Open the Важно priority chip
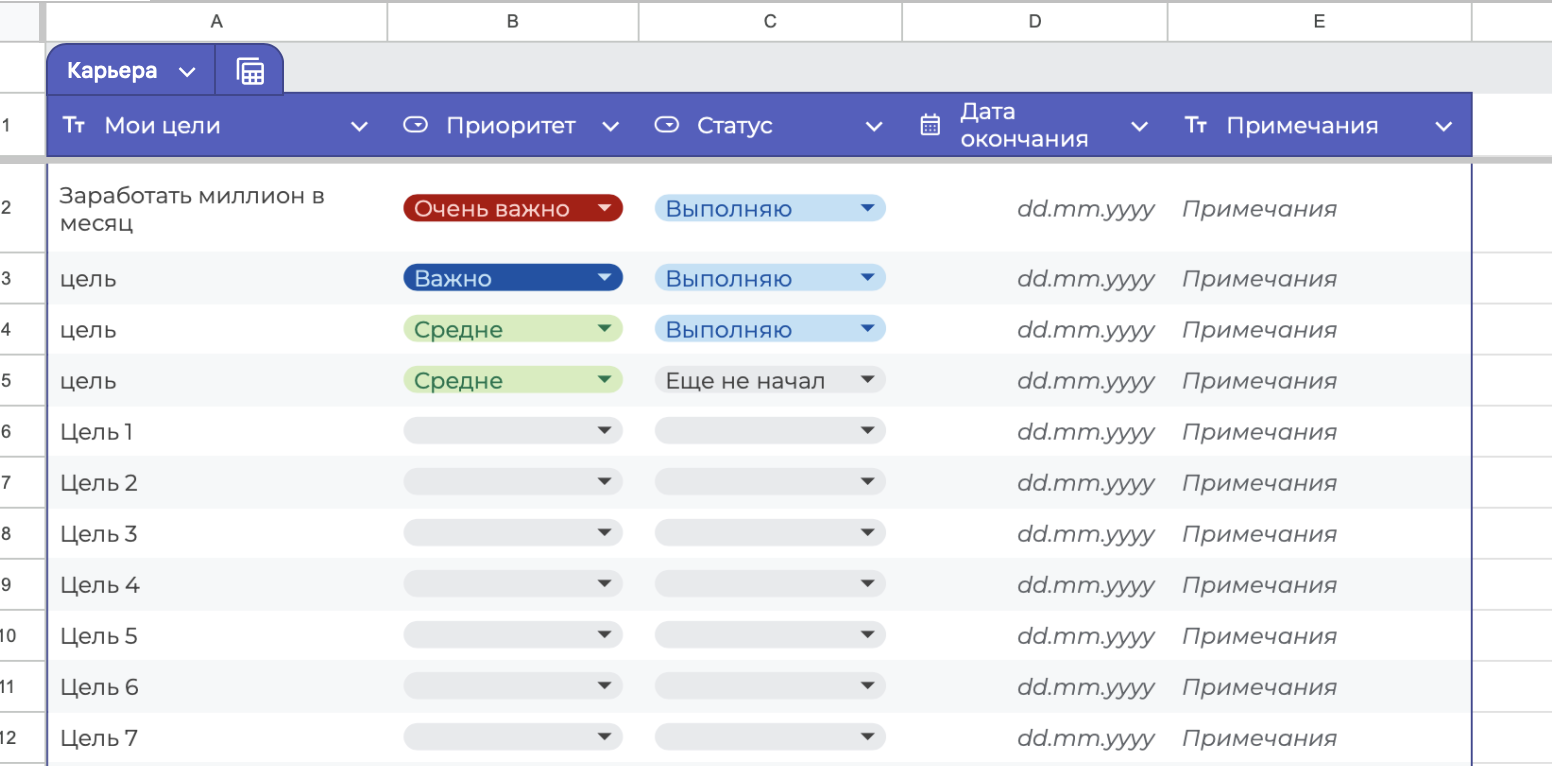 point(513,278)
